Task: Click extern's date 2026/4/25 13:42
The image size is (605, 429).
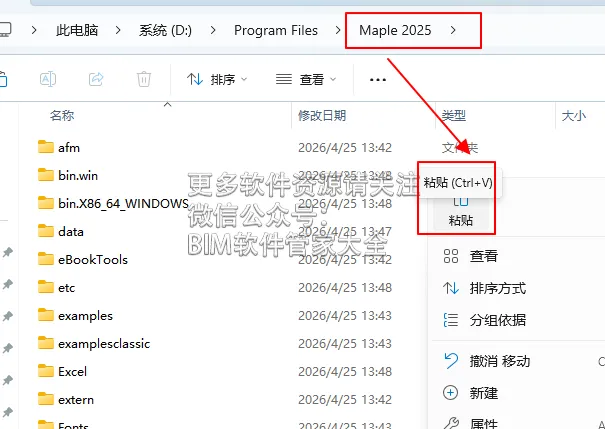Action: (x=345, y=400)
